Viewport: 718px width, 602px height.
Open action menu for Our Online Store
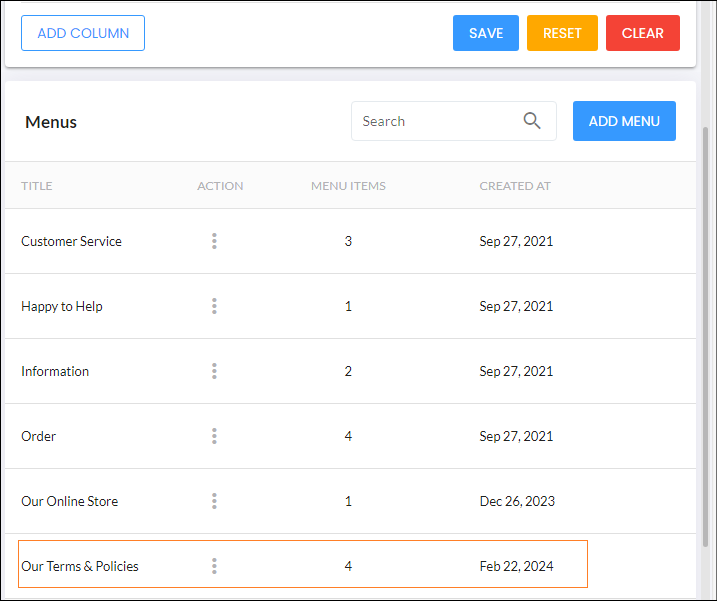(x=214, y=501)
